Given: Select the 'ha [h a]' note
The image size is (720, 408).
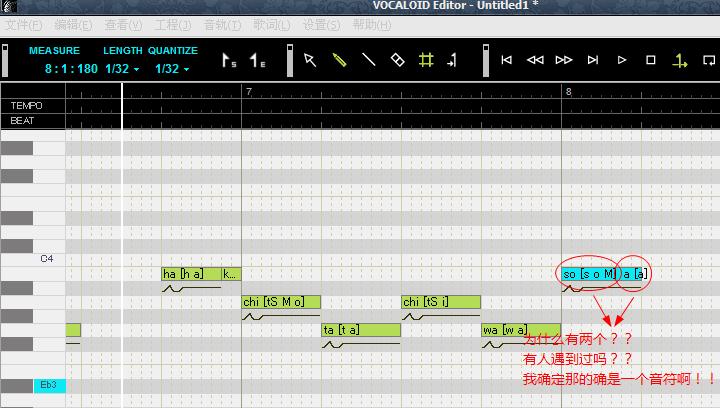Looking at the screenshot, I should click(x=191, y=274).
